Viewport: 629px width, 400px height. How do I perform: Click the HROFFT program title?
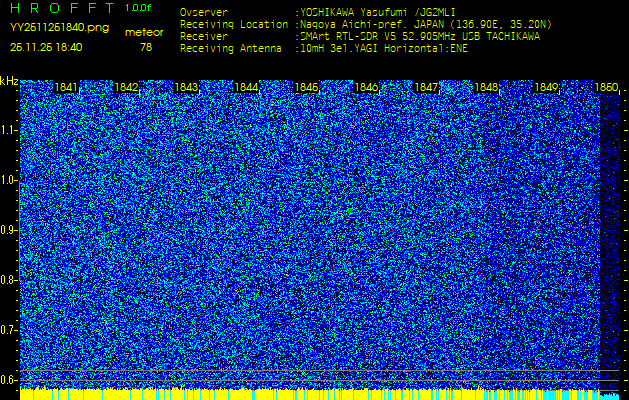(x=61, y=8)
